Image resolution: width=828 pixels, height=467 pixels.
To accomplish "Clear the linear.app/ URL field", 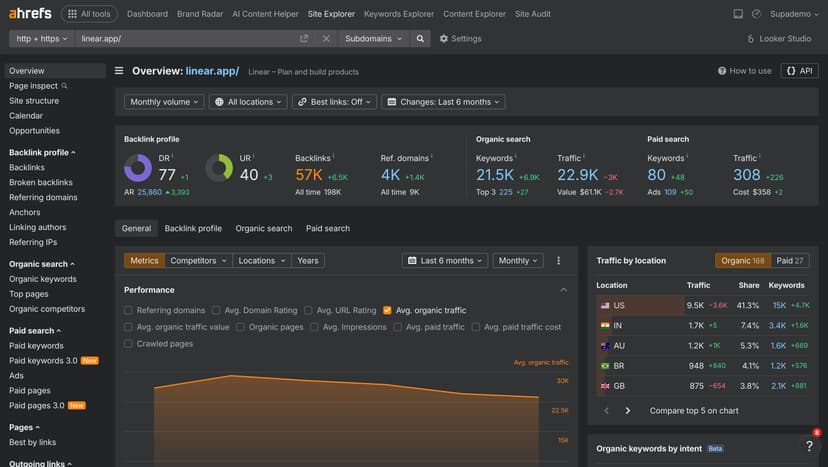I will [326, 39].
